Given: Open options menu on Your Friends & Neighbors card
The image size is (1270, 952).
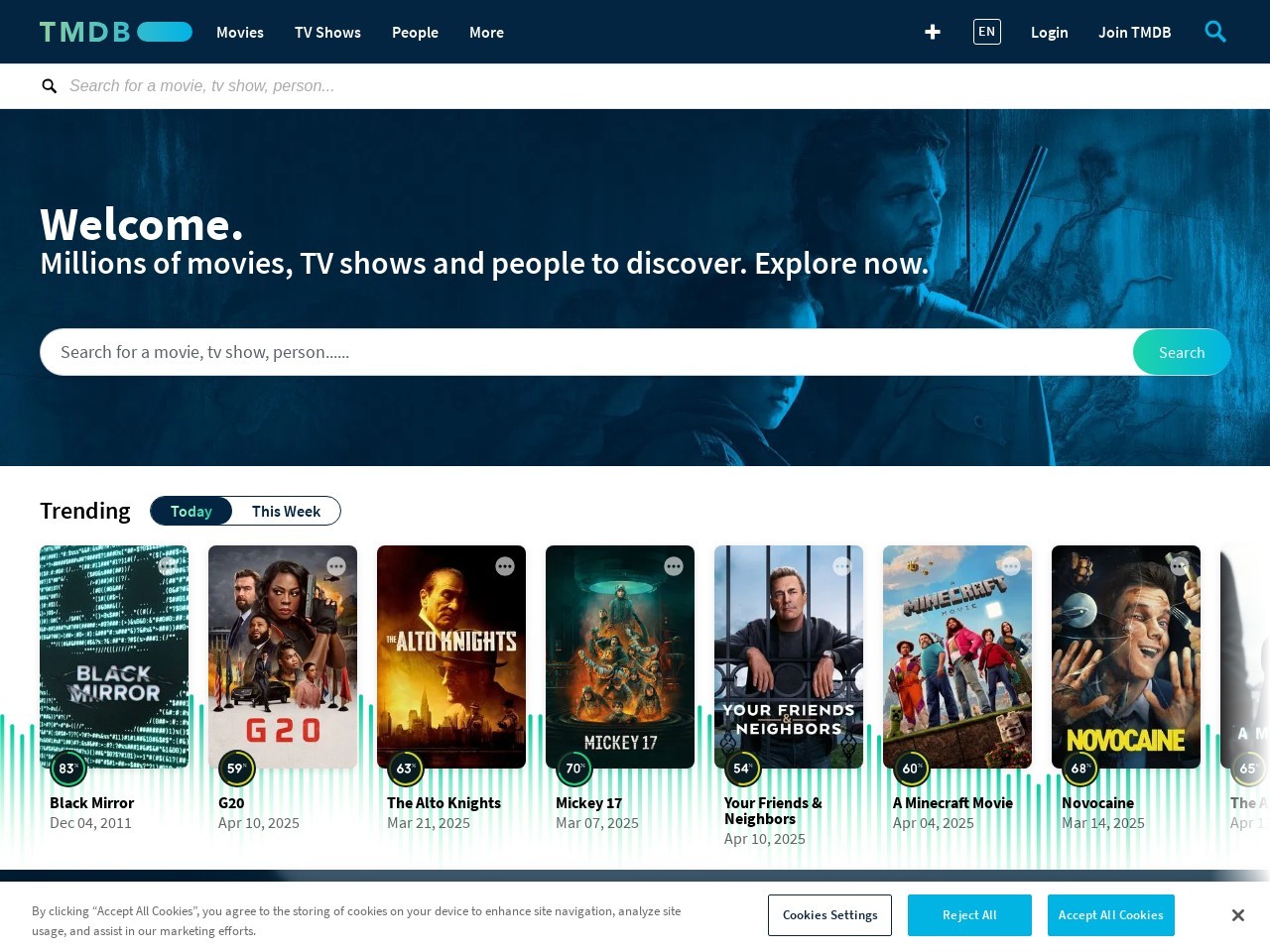Looking at the screenshot, I should 842,566.
